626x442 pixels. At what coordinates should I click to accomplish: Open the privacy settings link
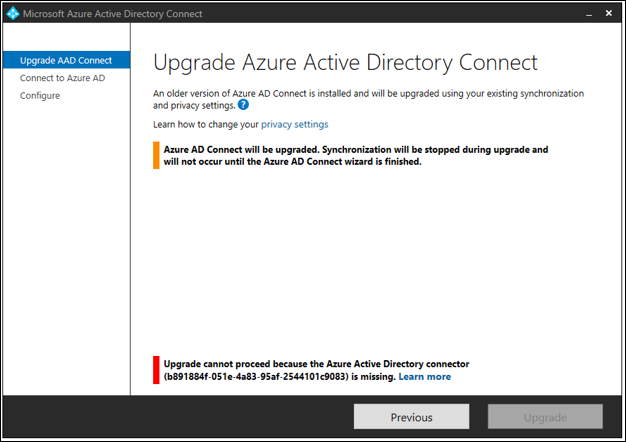pos(294,124)
